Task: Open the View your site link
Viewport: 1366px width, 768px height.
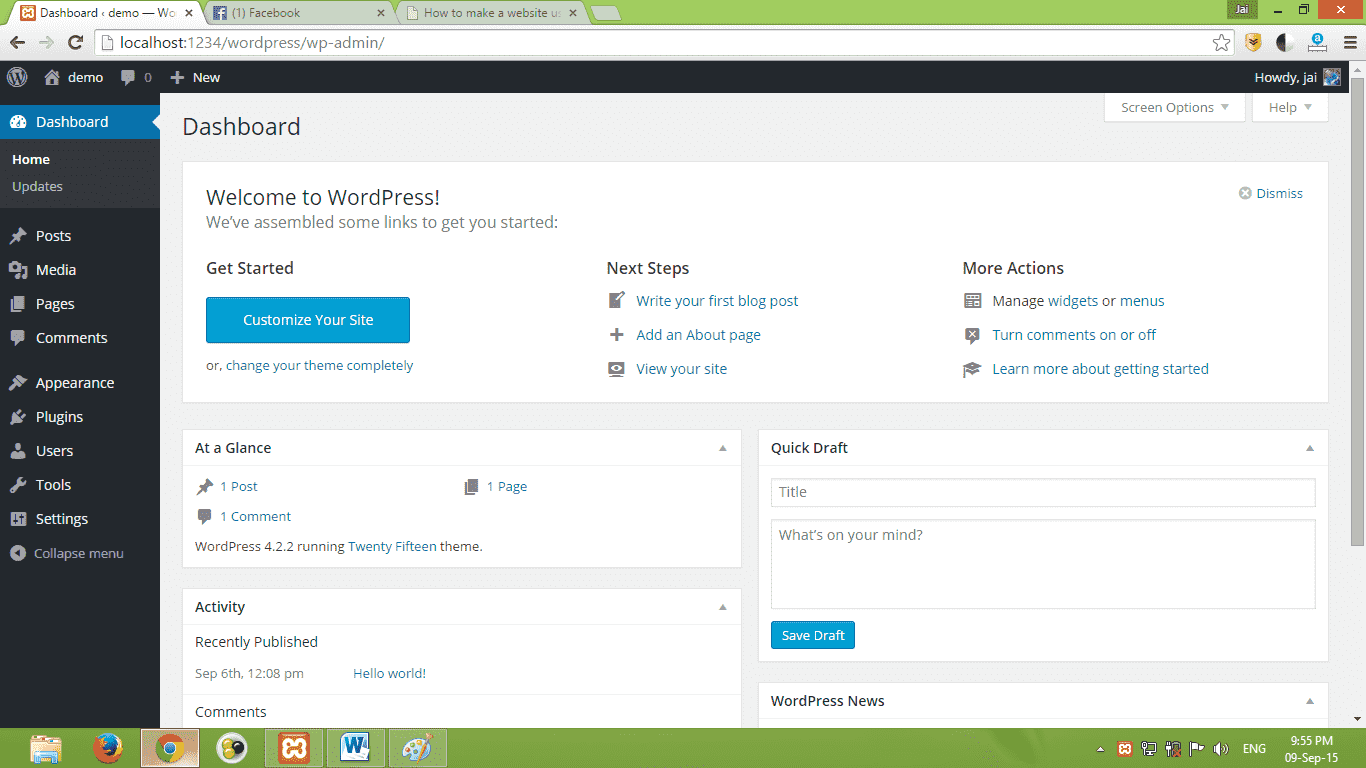Action: [681, 369]
